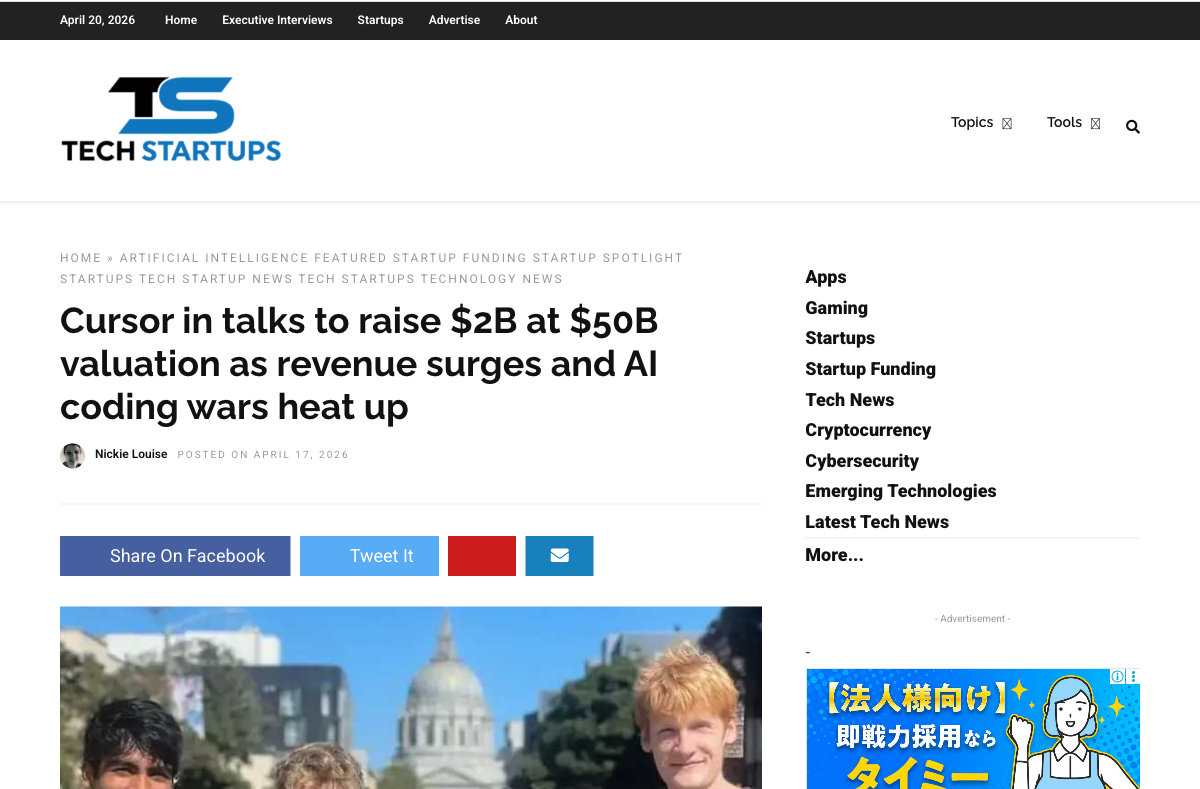The image size is (1200, 789).
Task: Click FEATURED breadcrumb category
Action: click(351, 258)
